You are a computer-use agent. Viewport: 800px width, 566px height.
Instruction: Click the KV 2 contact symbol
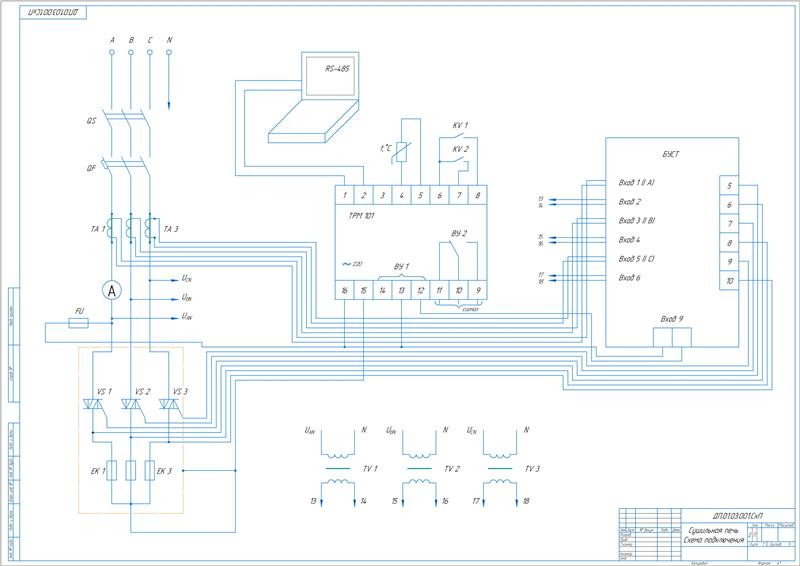(461, 161)
